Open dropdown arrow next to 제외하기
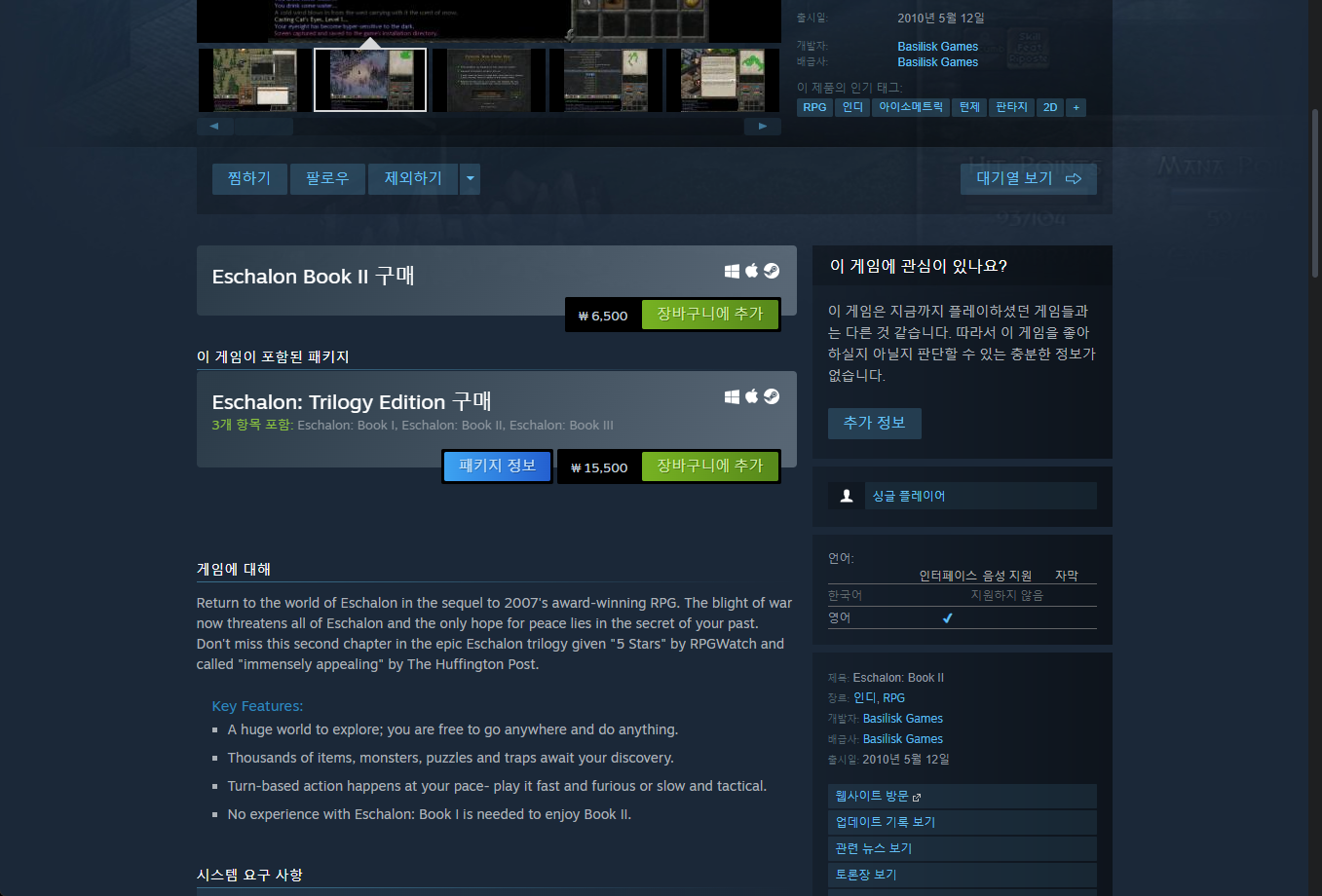 [471, 179]
